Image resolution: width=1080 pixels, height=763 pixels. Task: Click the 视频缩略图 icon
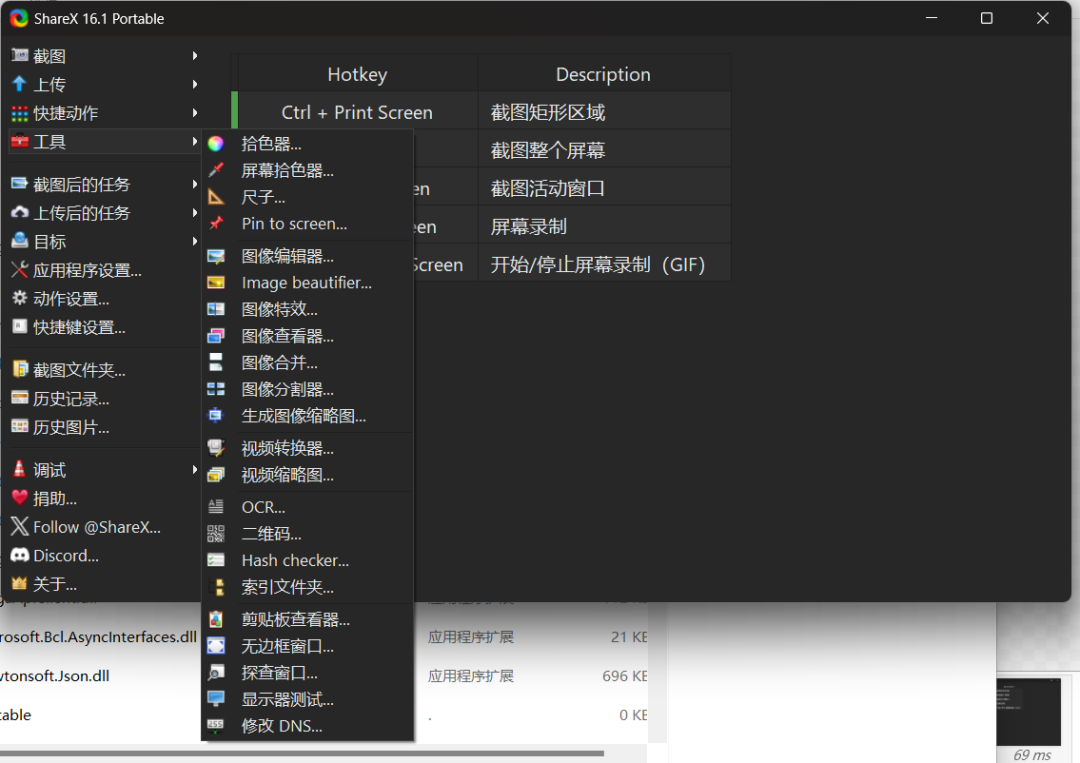tap(216, 474)
